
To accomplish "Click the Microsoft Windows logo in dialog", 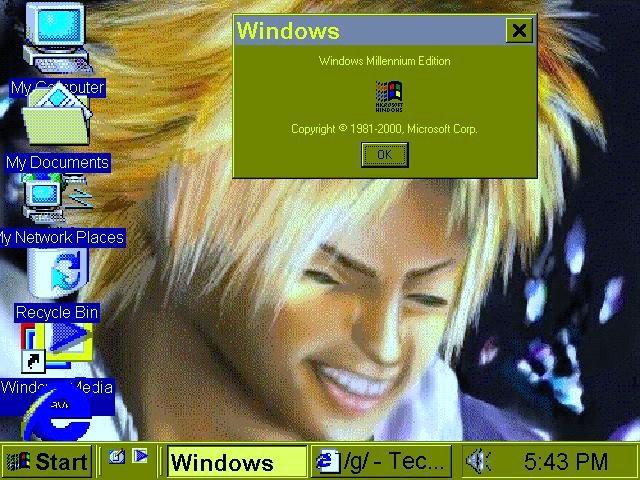I will click(x=389, y=96).
